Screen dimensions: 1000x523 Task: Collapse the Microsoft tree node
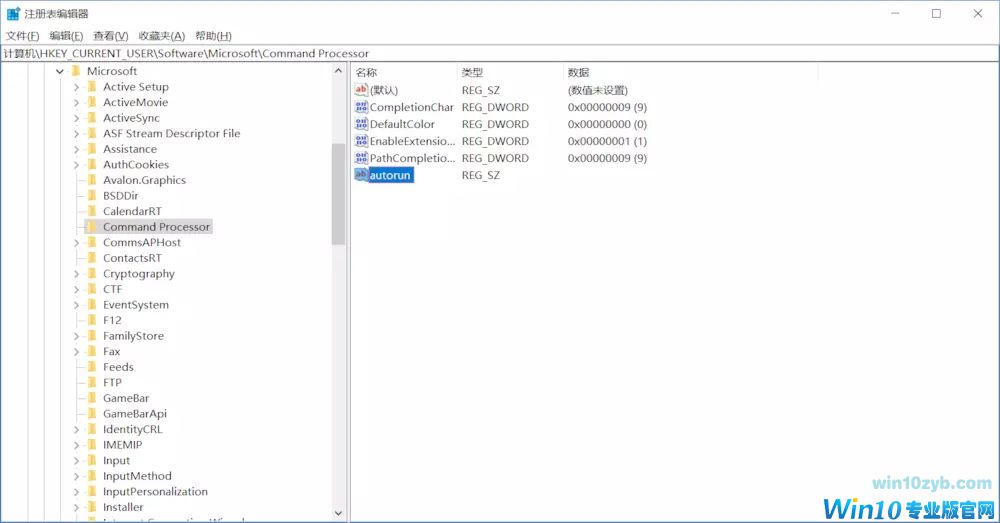(x=60, y=71)
